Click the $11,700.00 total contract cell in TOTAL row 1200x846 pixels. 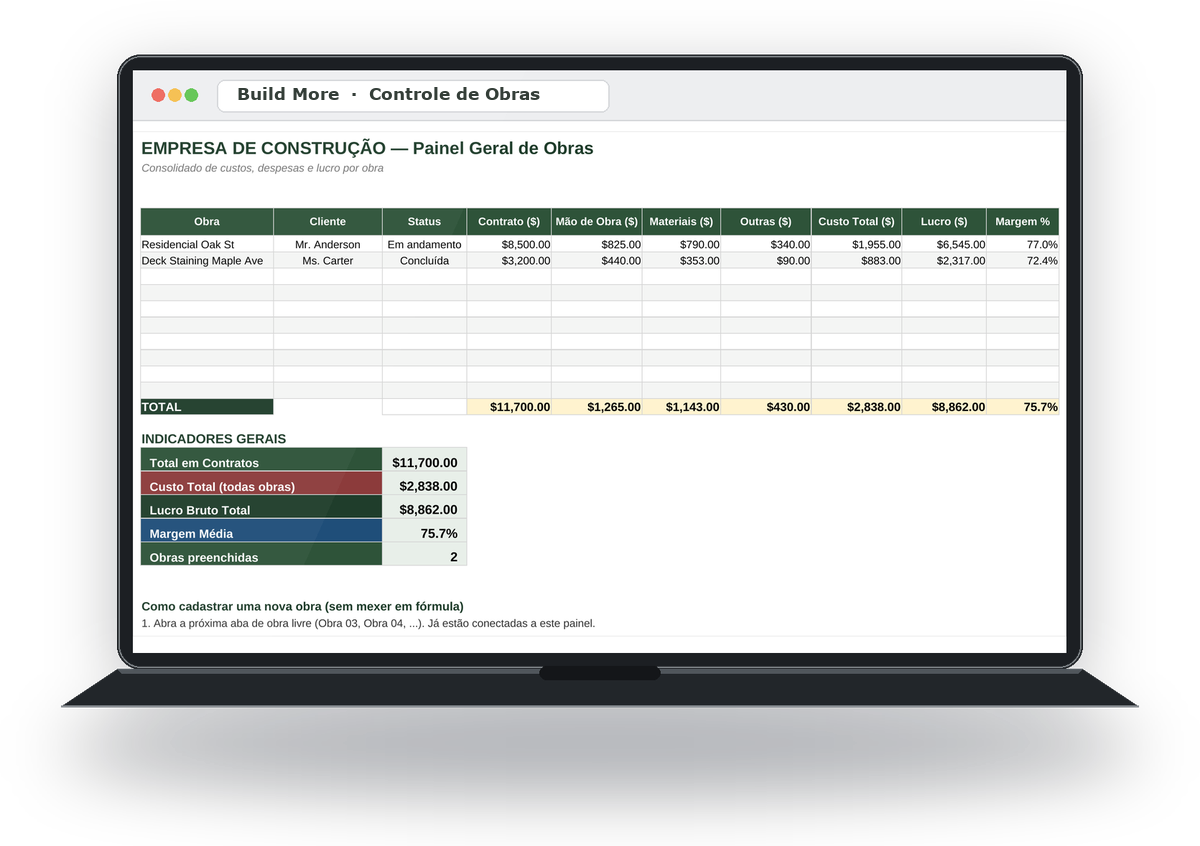pyautogui.click(x=509, y=407)
